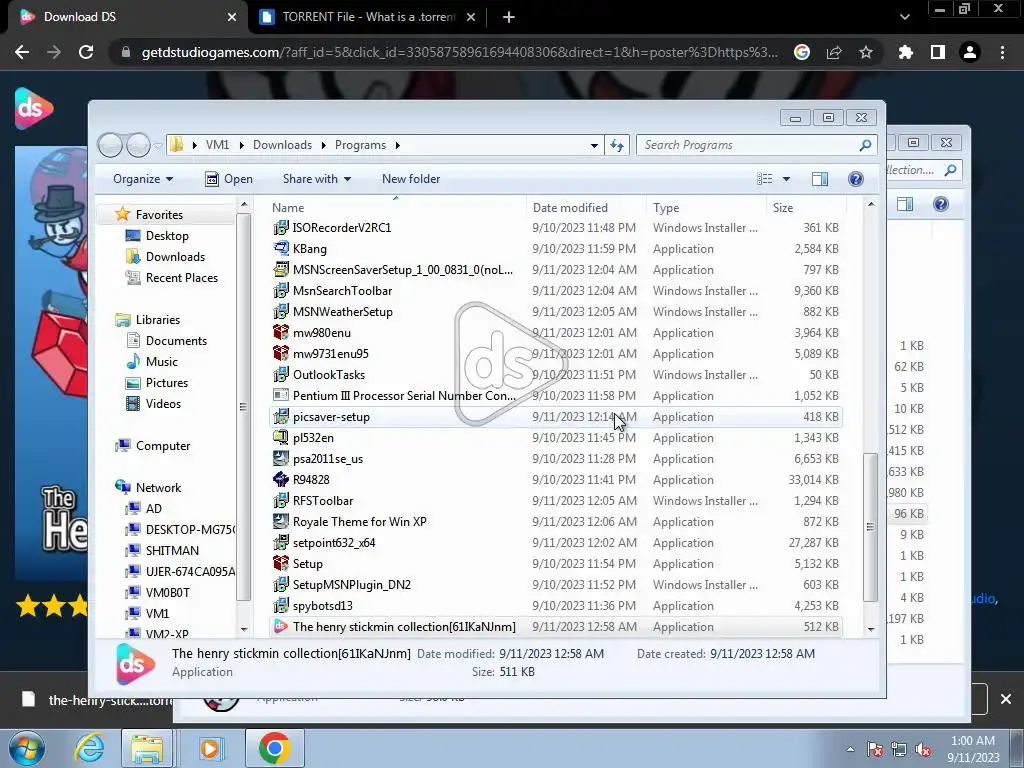Click the Explorer back arrow button
1024x768 pixels.
coord(110,145)
